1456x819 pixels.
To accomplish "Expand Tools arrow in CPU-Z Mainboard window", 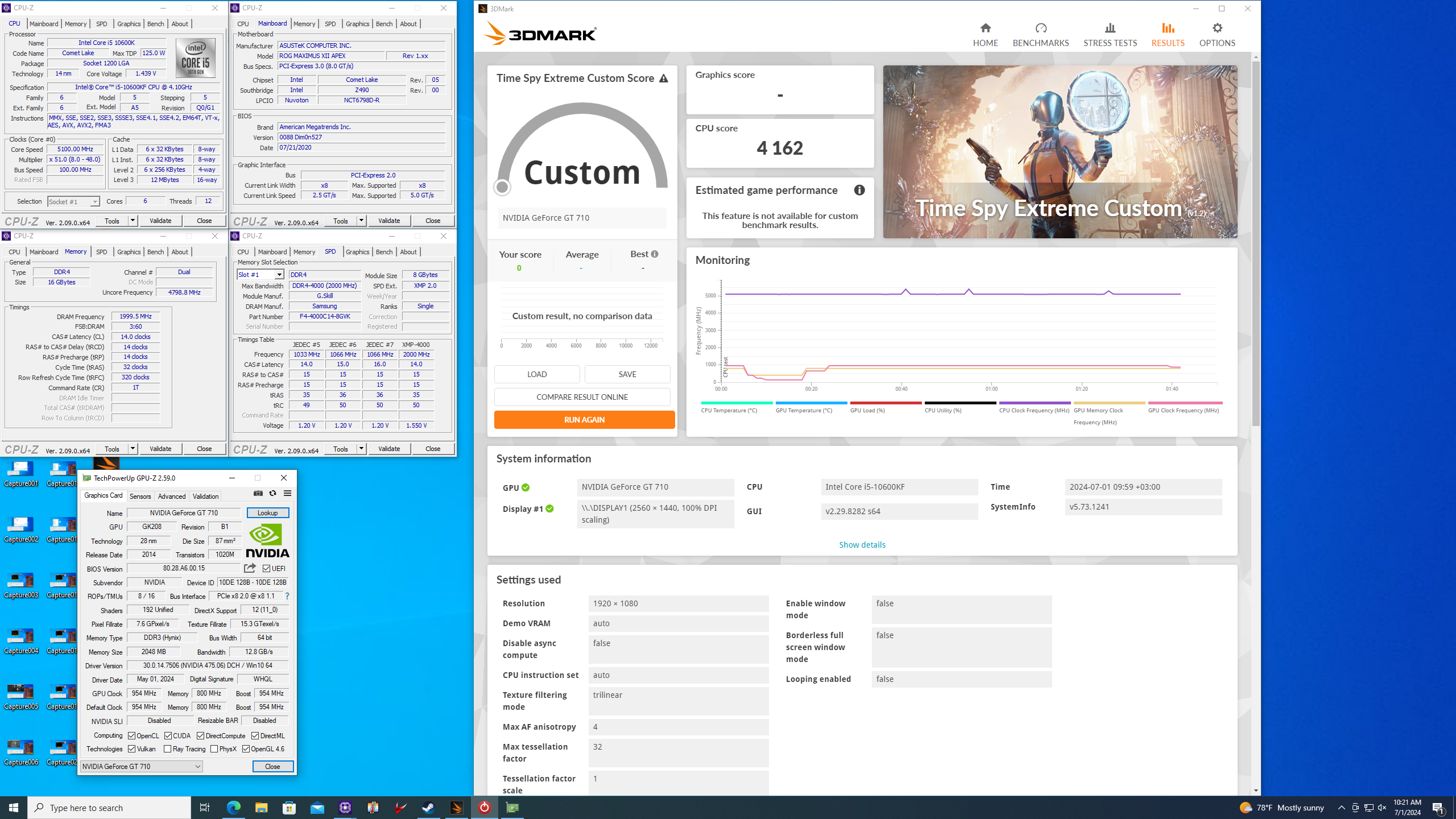I will [361, 221].
